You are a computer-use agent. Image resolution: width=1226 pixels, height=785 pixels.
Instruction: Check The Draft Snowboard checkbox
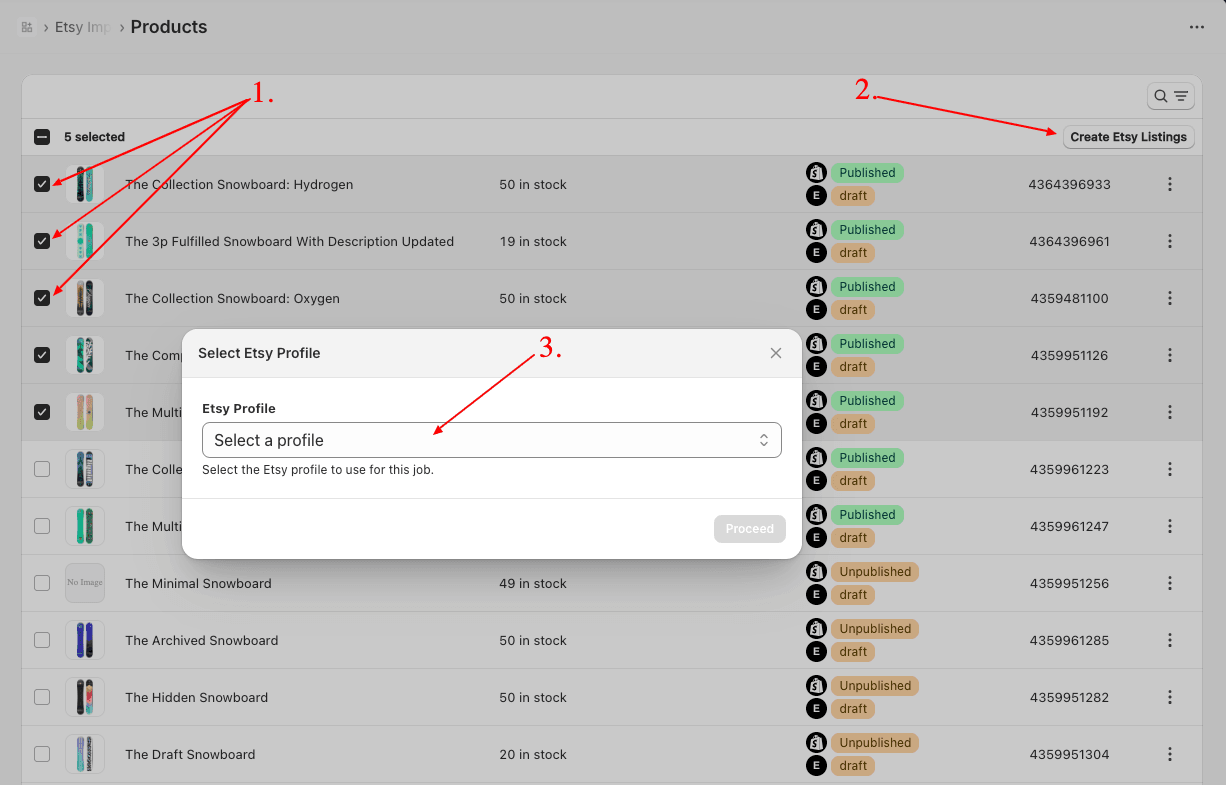click(x=42, y=754)
